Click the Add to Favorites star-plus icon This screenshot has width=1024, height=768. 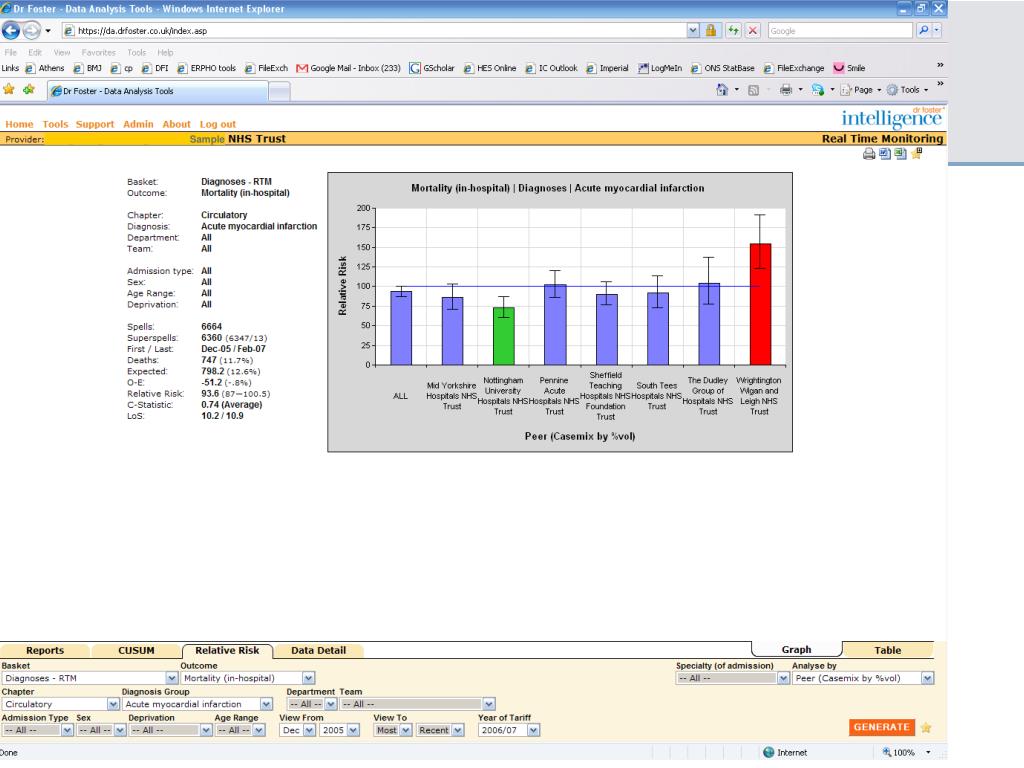point(29,89)
